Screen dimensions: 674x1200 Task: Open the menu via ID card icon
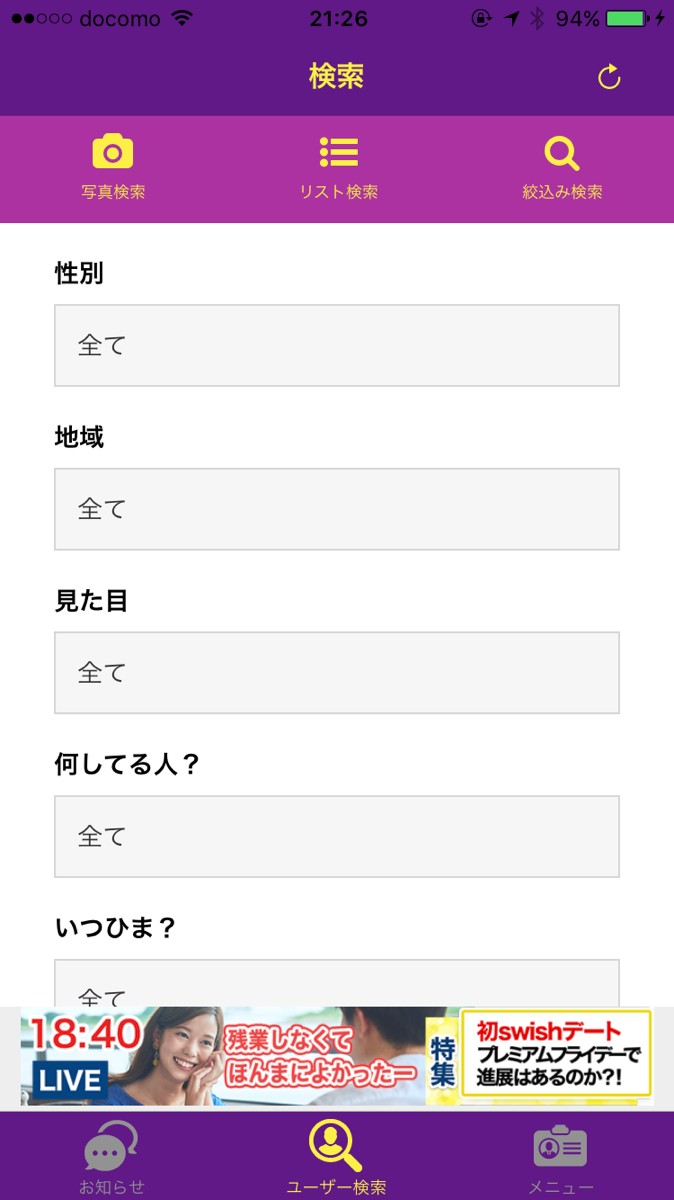point(560,1148)
